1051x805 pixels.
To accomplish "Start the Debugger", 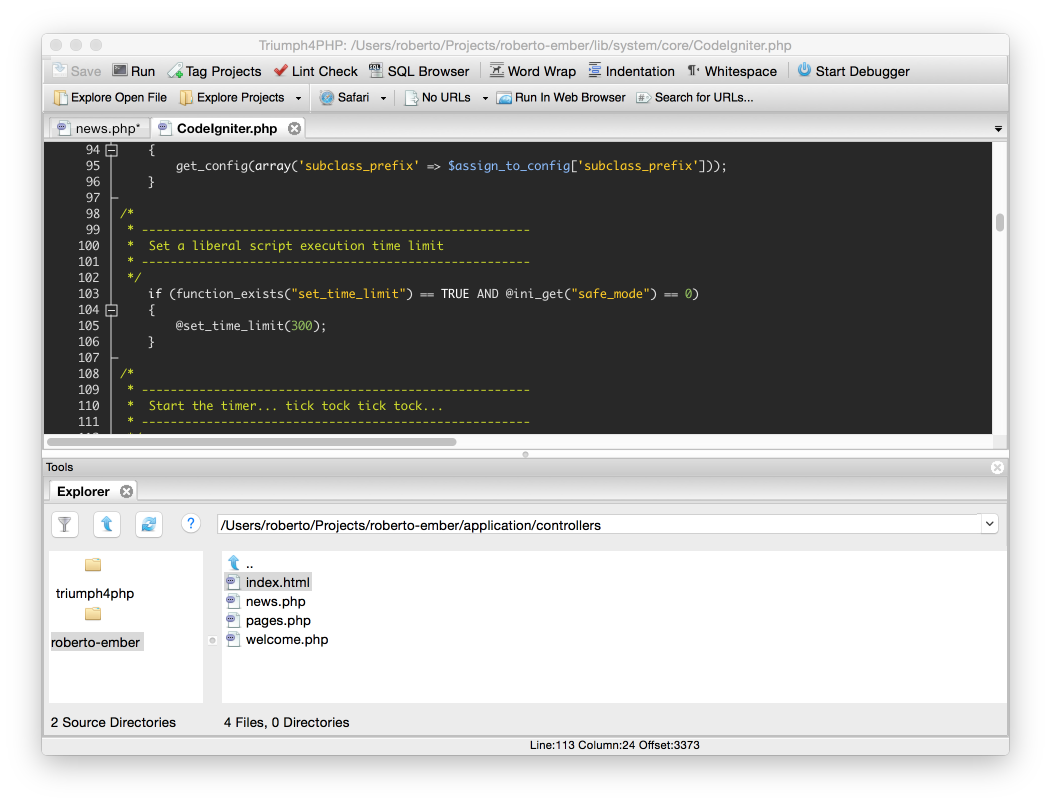I will 853,71.
